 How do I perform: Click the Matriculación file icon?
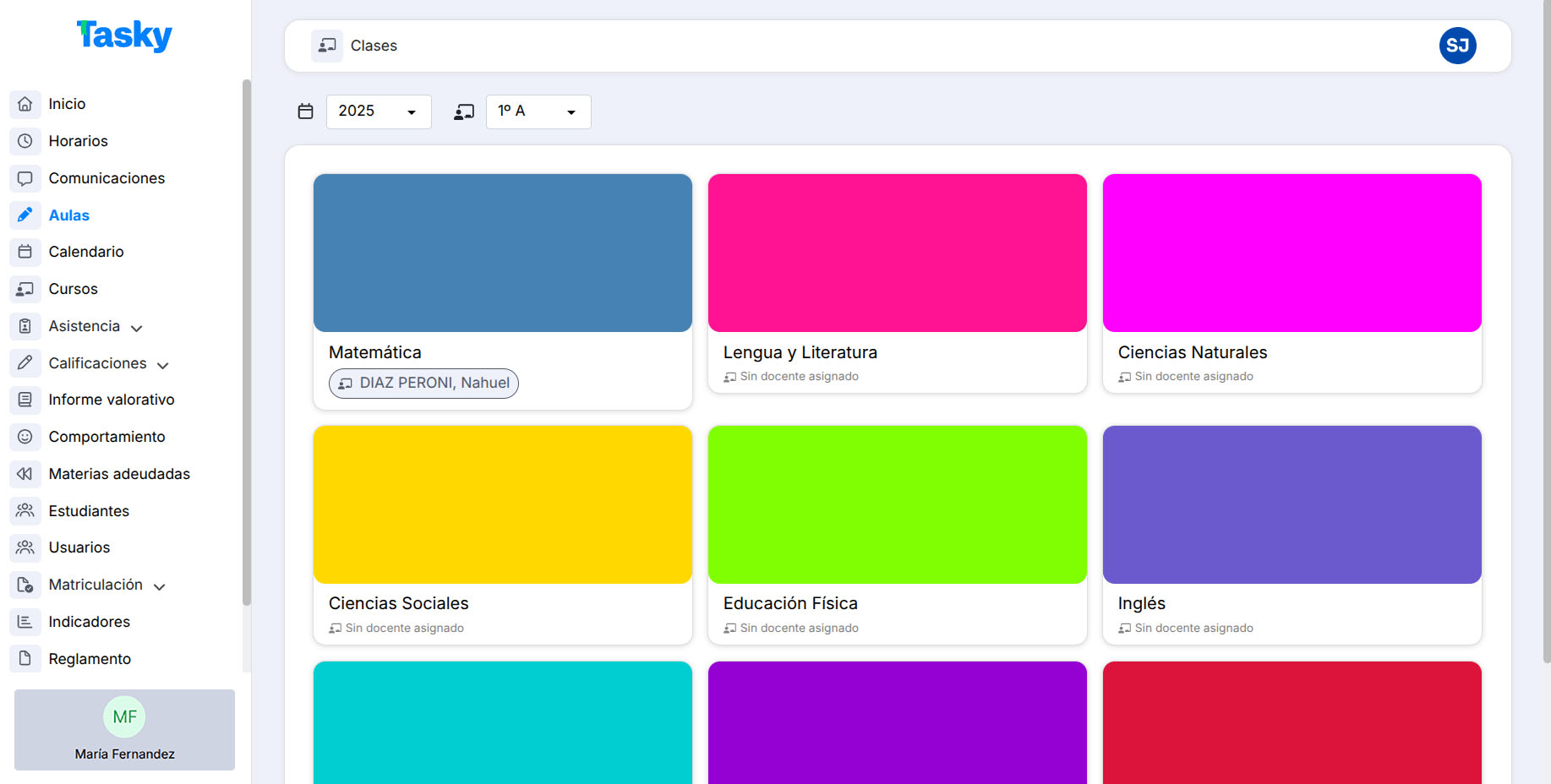[25, 585]
